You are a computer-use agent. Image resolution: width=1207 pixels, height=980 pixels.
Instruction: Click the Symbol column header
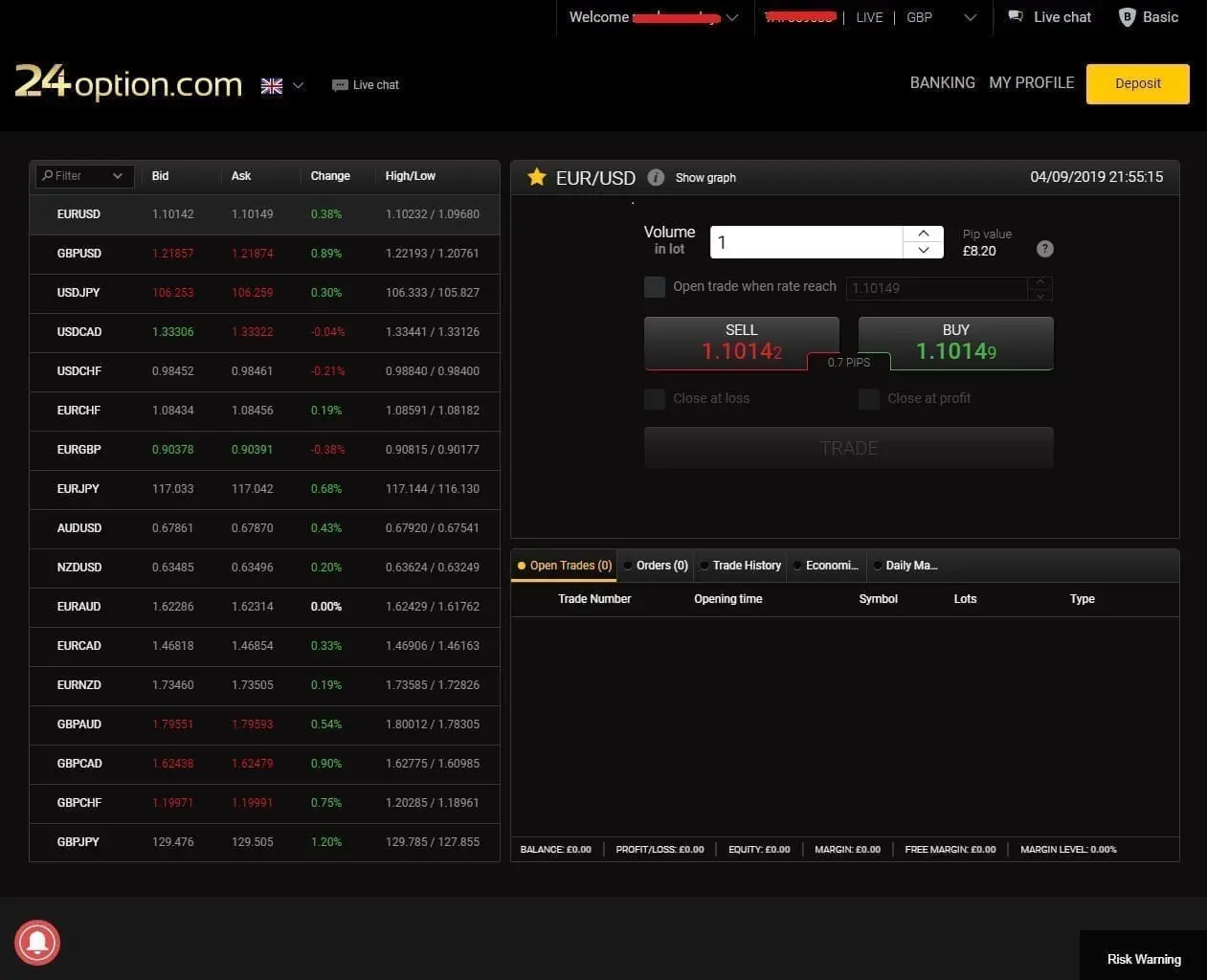[x=879, y=599]
